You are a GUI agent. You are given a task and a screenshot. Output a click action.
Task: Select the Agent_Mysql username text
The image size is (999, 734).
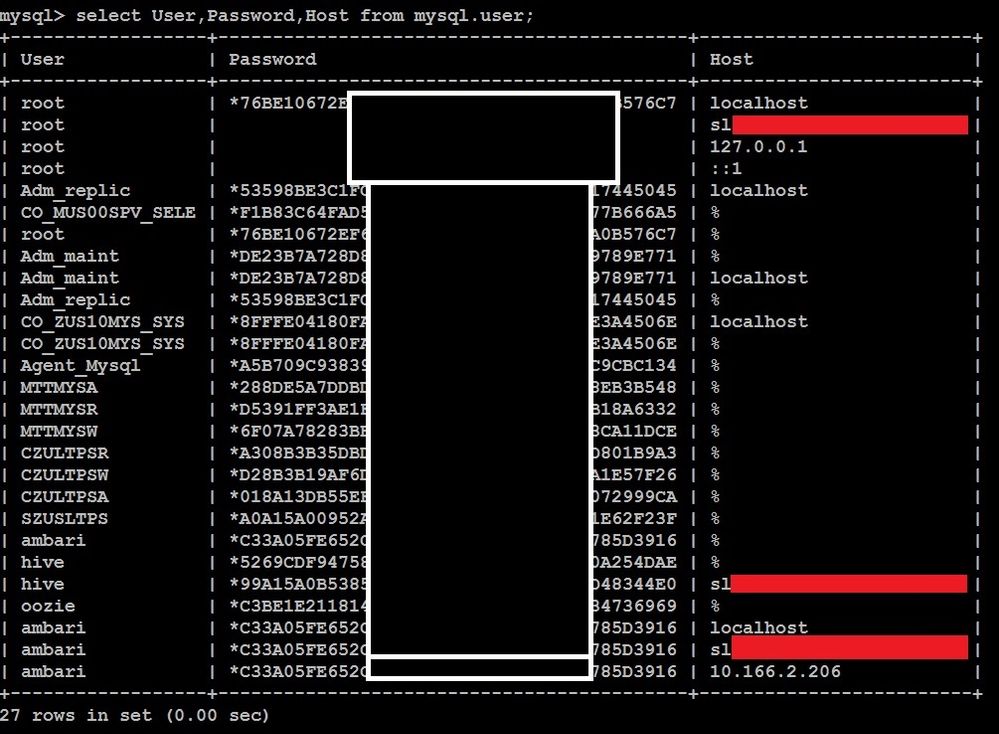coord(80,366)
